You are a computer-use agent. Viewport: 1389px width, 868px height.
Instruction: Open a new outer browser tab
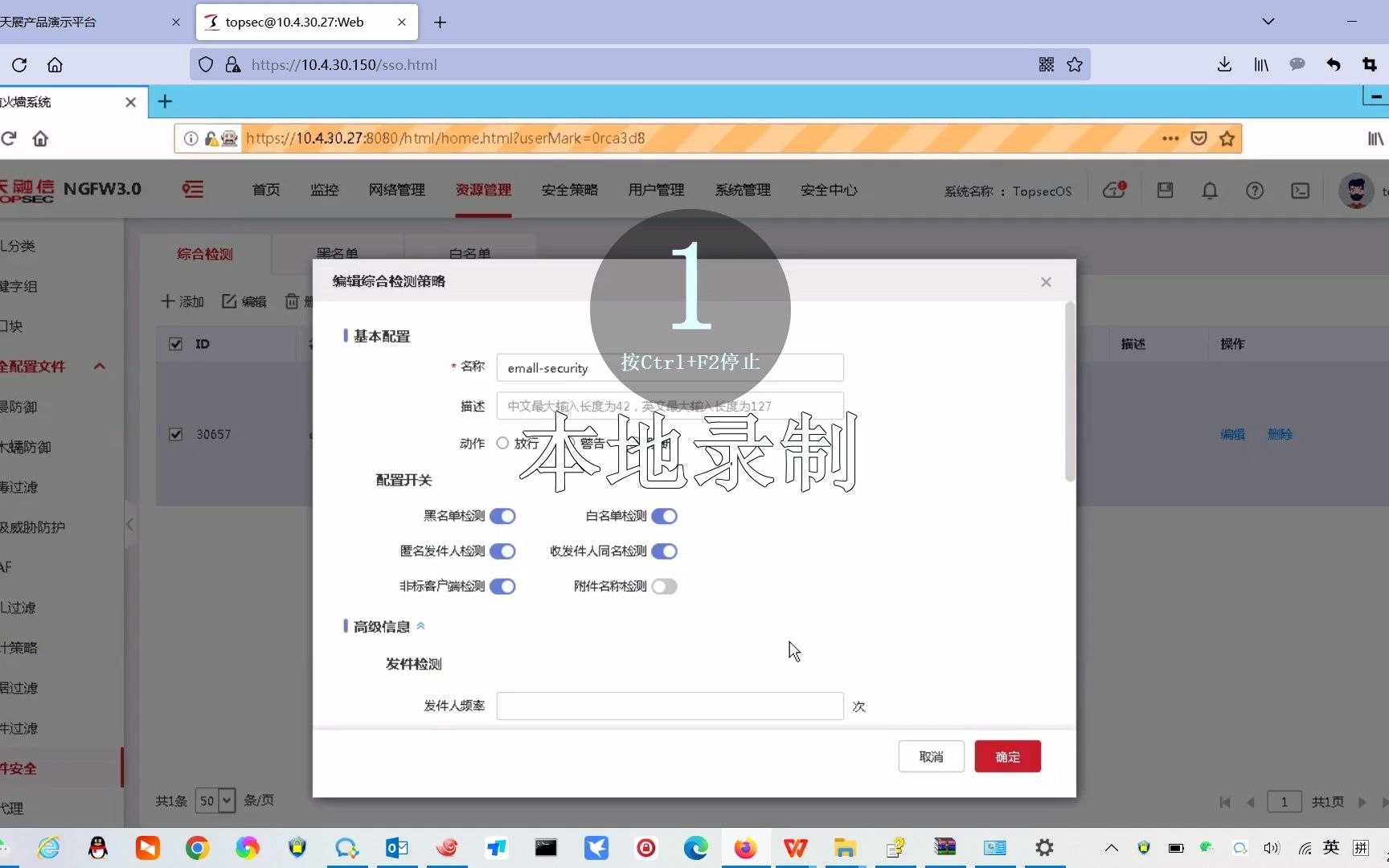(440, 23)
